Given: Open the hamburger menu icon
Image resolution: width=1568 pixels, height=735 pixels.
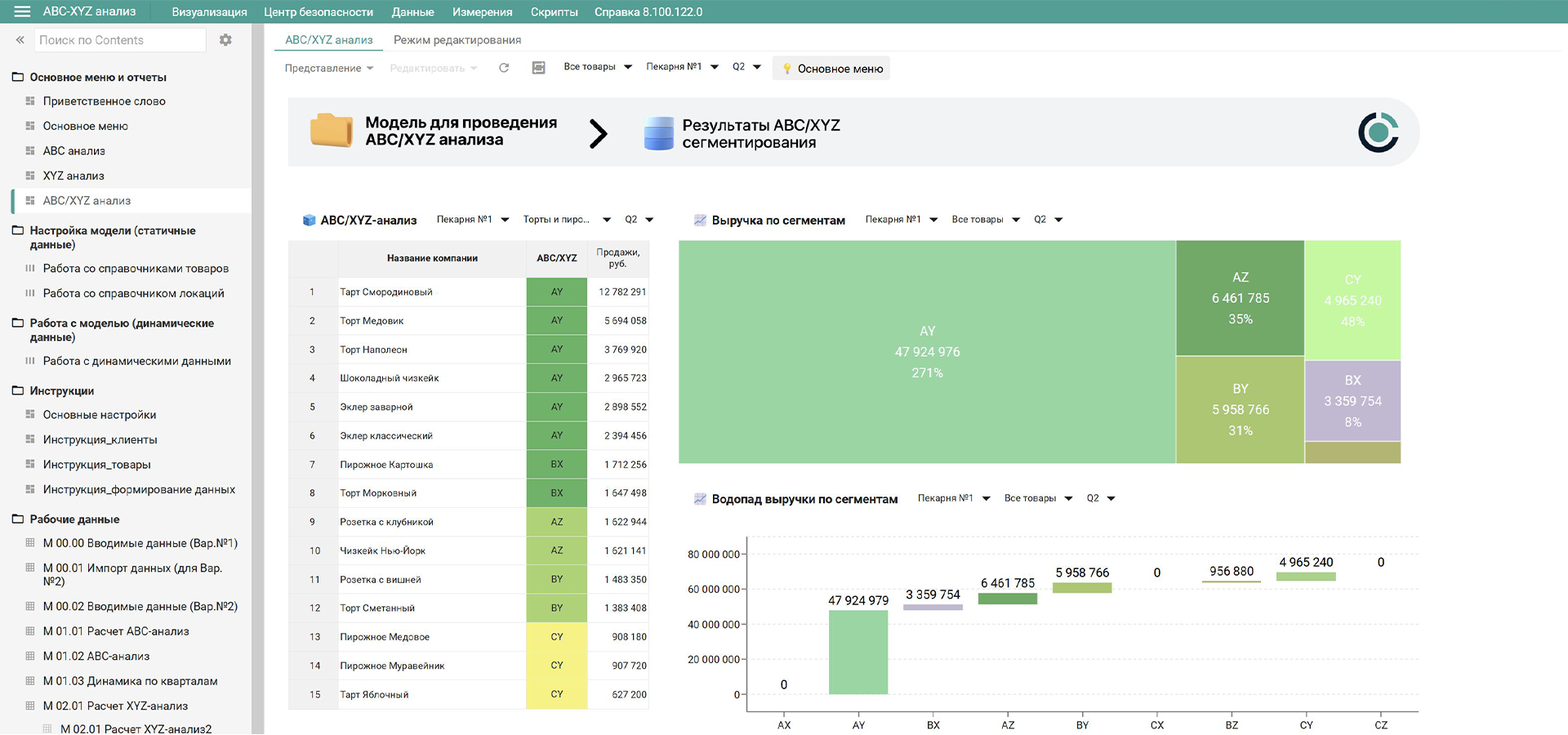Looking at the screenshot, I should coord(22,11).
